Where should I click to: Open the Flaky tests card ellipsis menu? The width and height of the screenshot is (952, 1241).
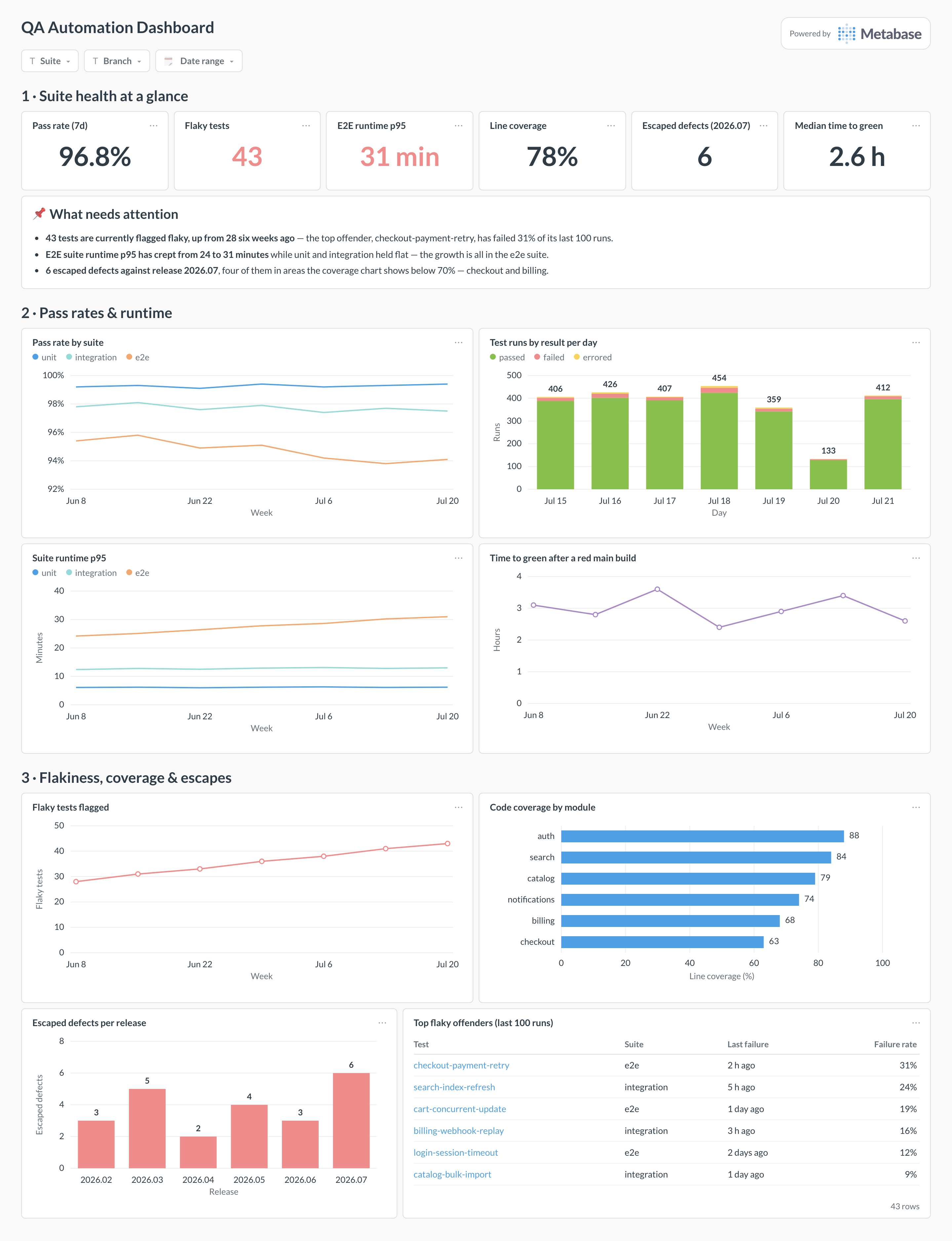[306, 126]
